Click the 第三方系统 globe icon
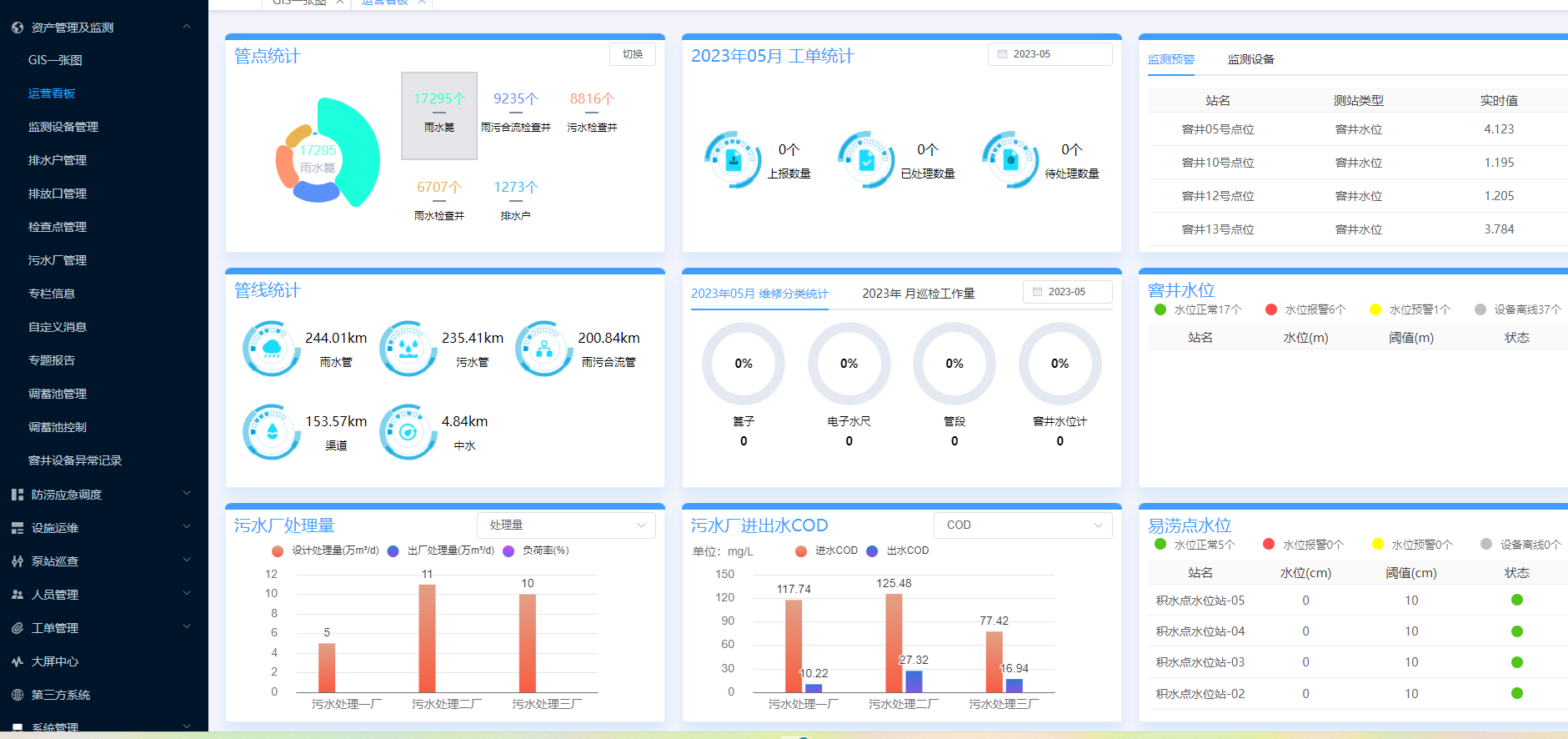Viewport: 1568px width, 739px height. click(x=18, y=695)
